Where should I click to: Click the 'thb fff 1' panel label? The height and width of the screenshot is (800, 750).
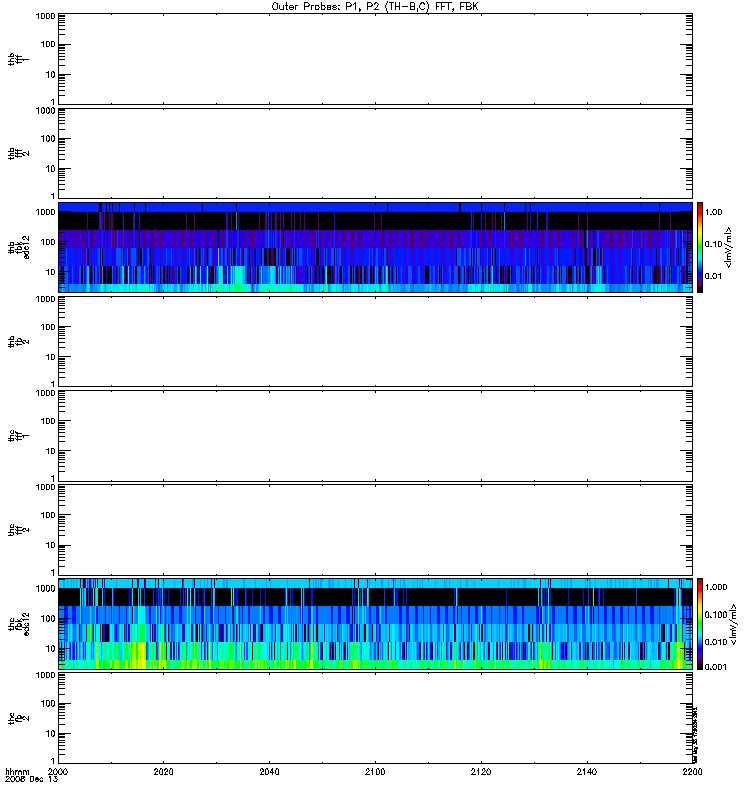point(19,59)
